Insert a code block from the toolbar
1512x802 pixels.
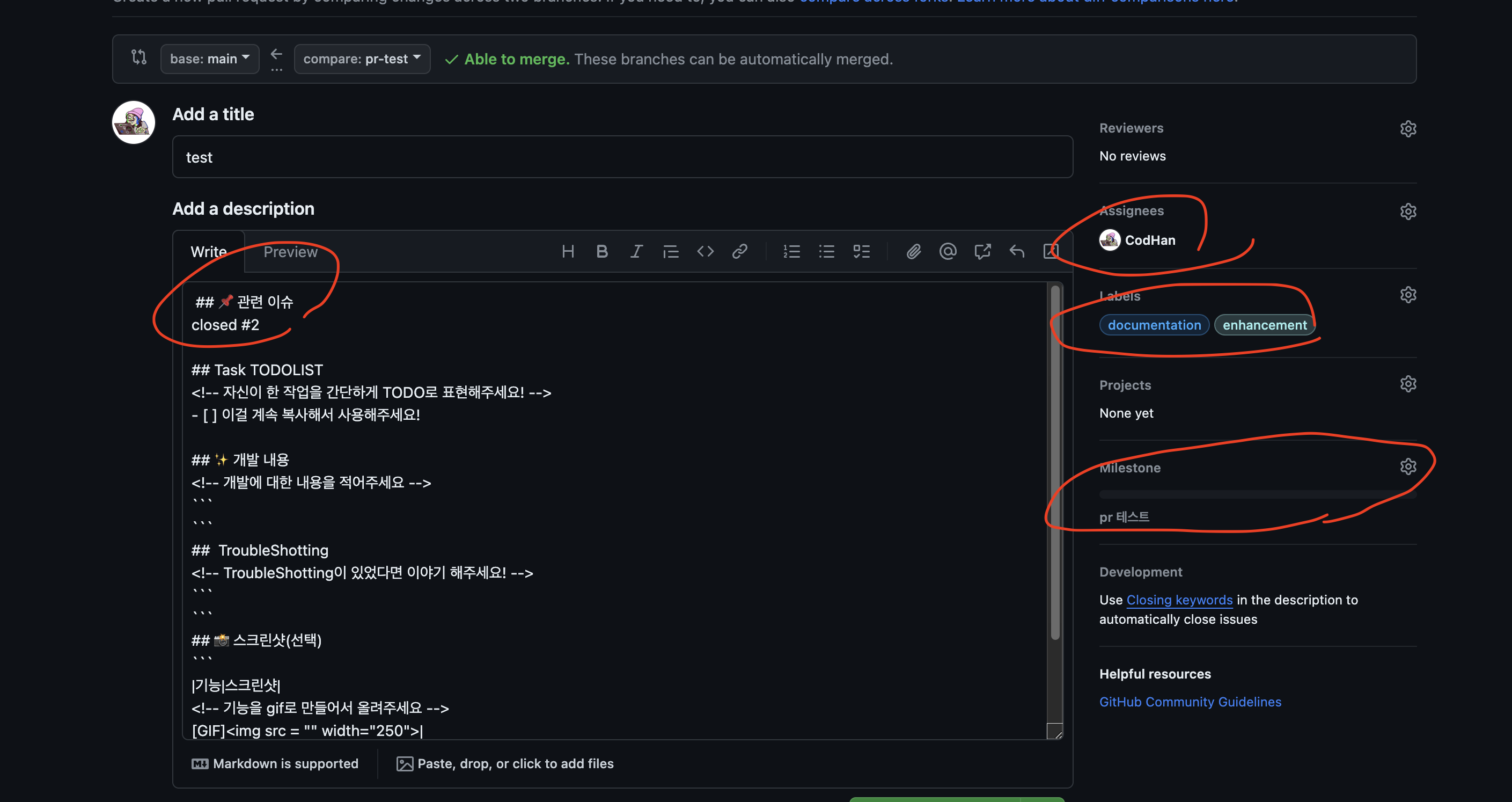705,252
